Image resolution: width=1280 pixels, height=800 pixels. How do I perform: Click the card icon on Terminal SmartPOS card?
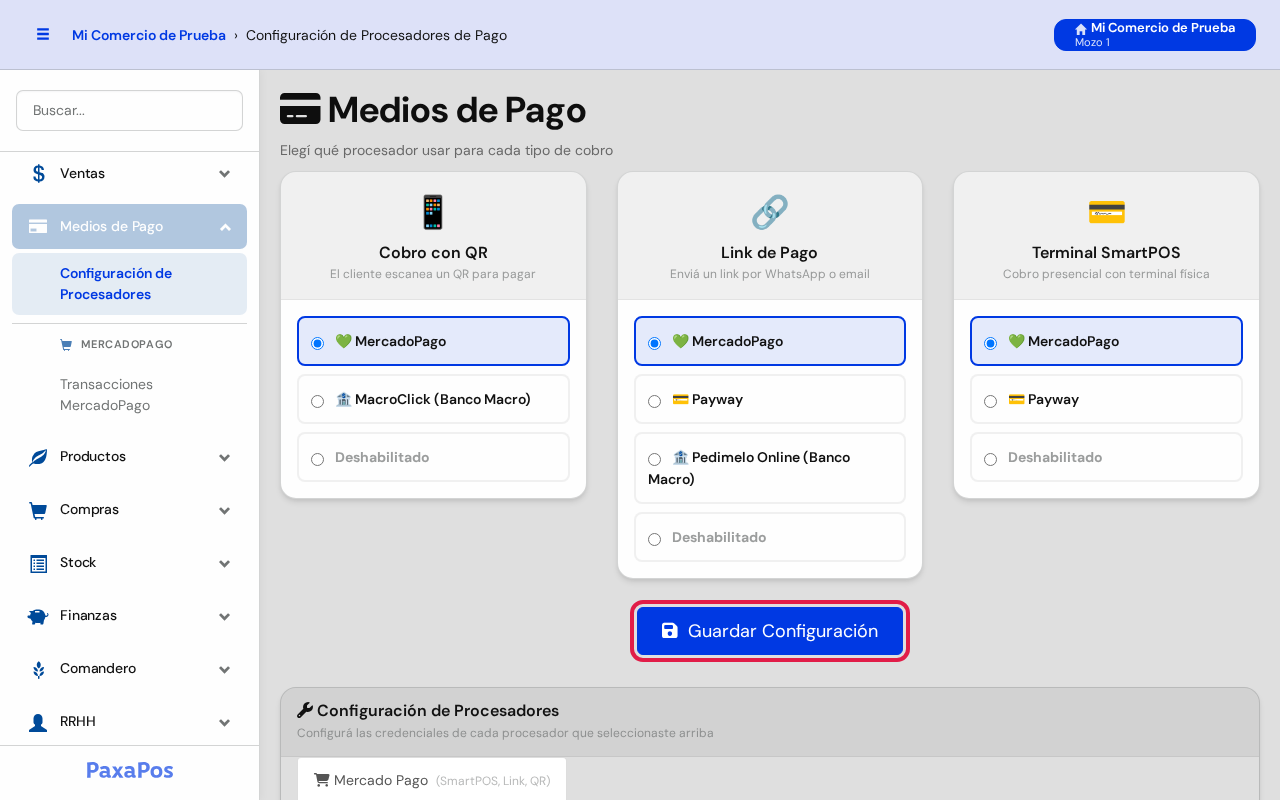pyautogui.click(x=1107, y=212)
